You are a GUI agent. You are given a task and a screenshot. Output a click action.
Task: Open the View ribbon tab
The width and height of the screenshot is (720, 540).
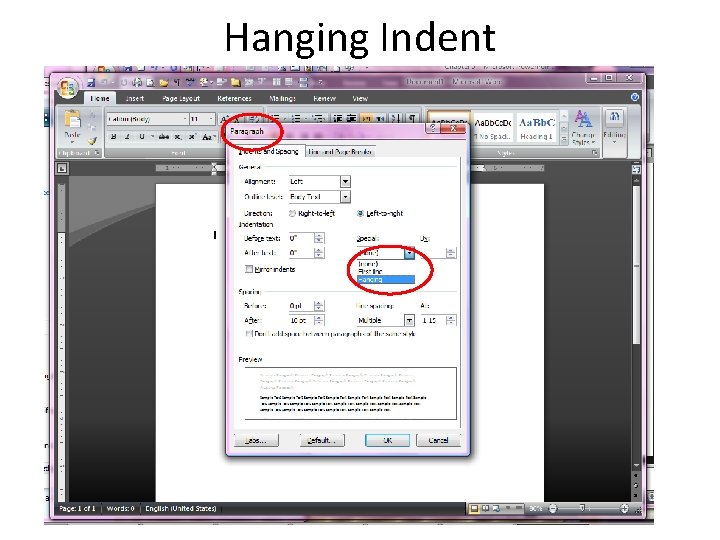click(360, 98)
